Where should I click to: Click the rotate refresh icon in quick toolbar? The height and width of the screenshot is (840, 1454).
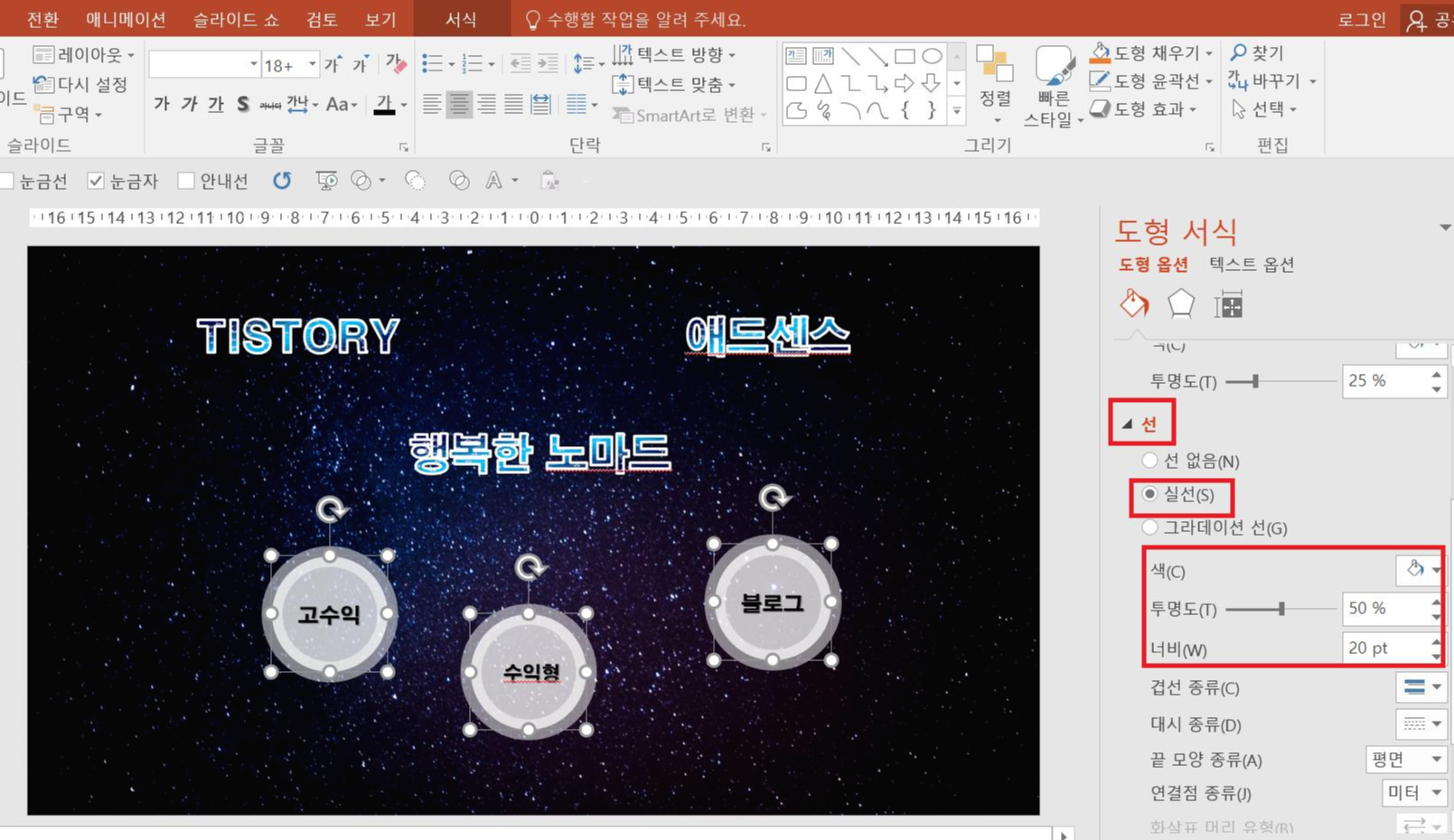pos(282,181)
